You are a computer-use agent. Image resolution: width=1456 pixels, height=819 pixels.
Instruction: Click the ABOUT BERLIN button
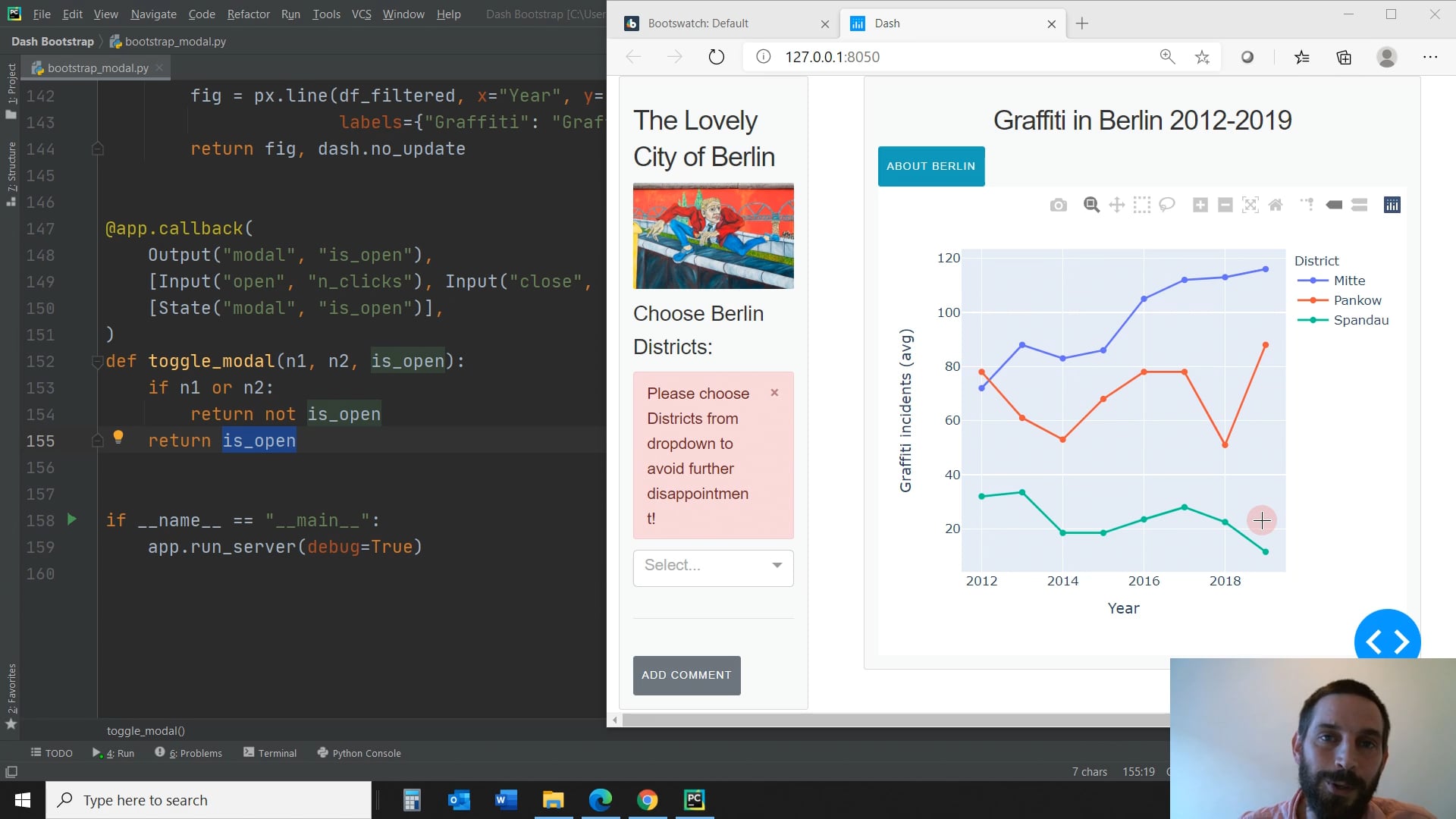pos(930,165)
